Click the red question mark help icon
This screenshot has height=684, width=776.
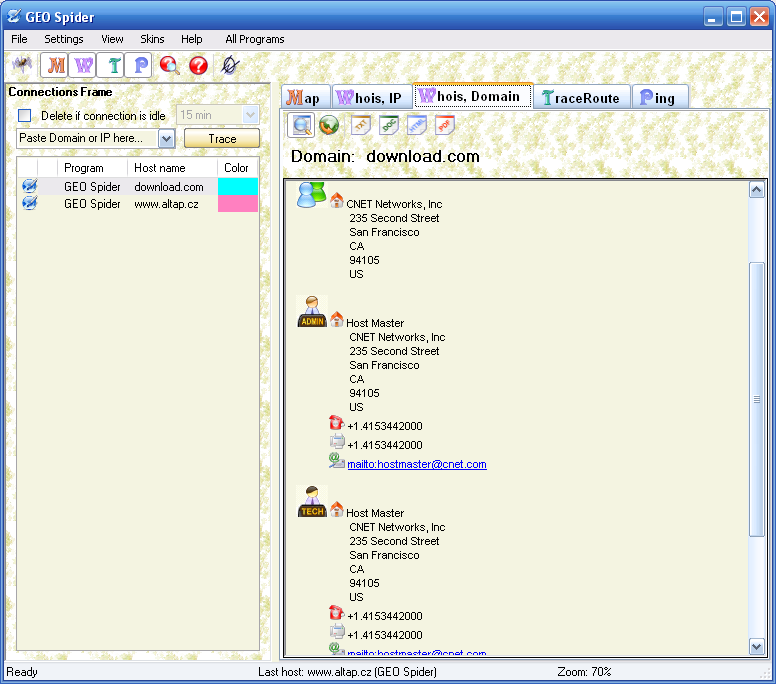coord(198,65)
